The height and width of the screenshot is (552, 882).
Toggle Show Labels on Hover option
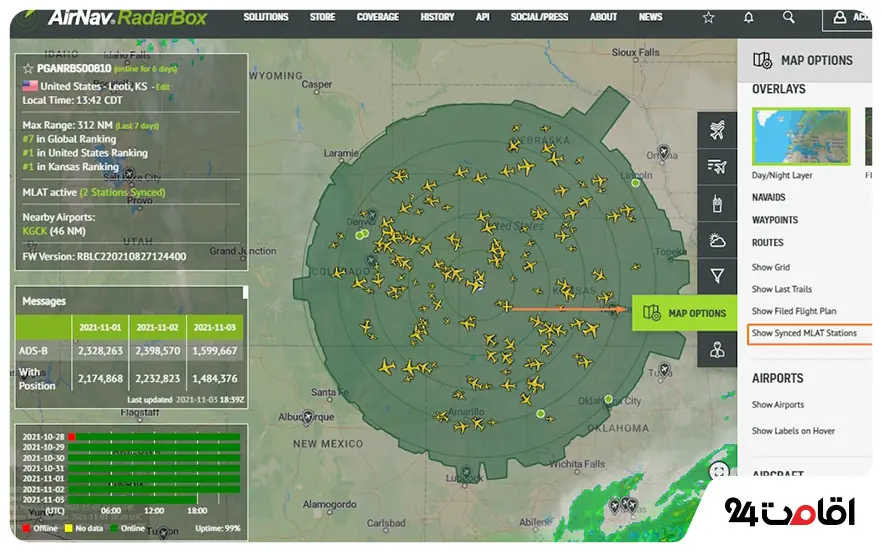(x=793, y=431)
